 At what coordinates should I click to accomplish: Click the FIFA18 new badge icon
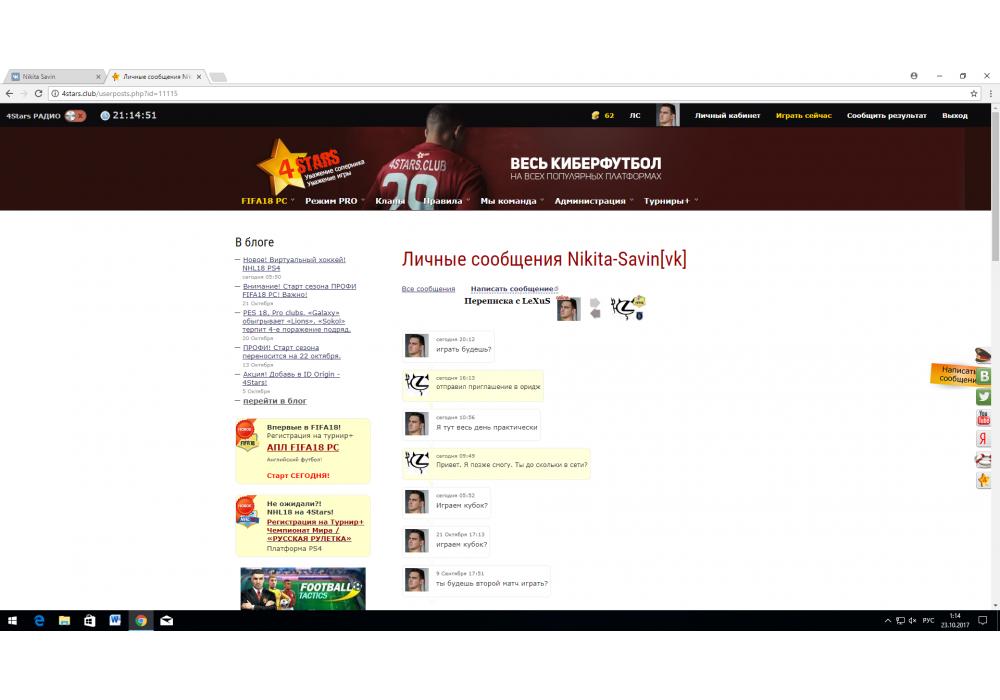pos(246,435)
